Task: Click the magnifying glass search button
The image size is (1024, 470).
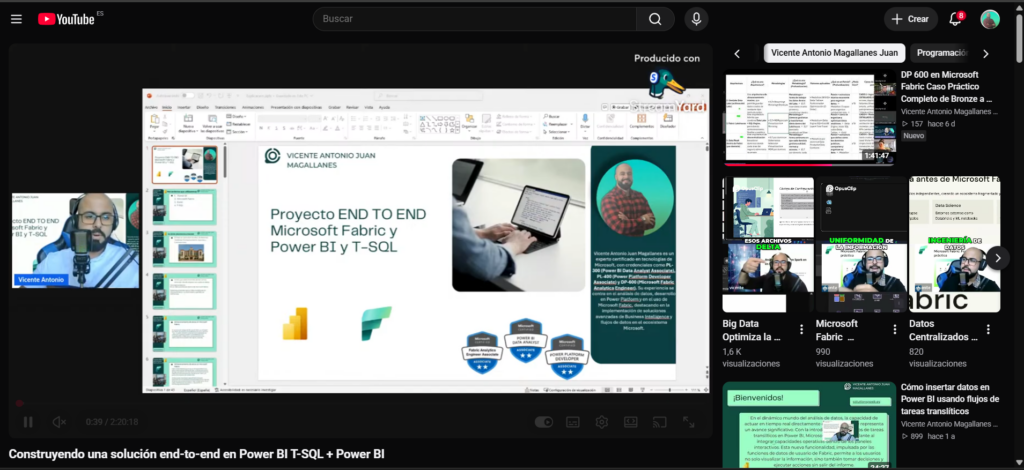Action: (655, 19)
